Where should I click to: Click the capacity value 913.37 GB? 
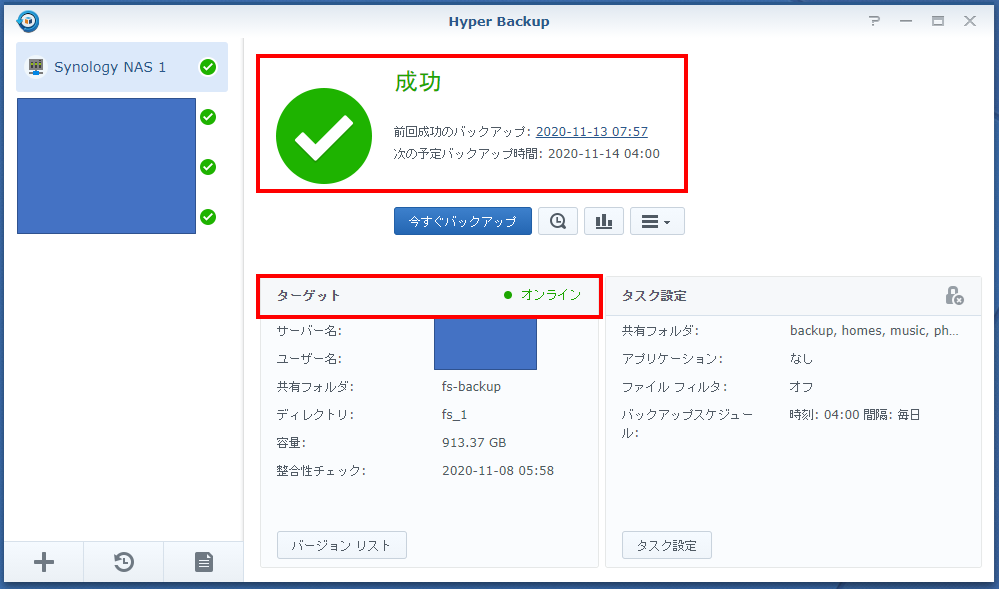474,442
